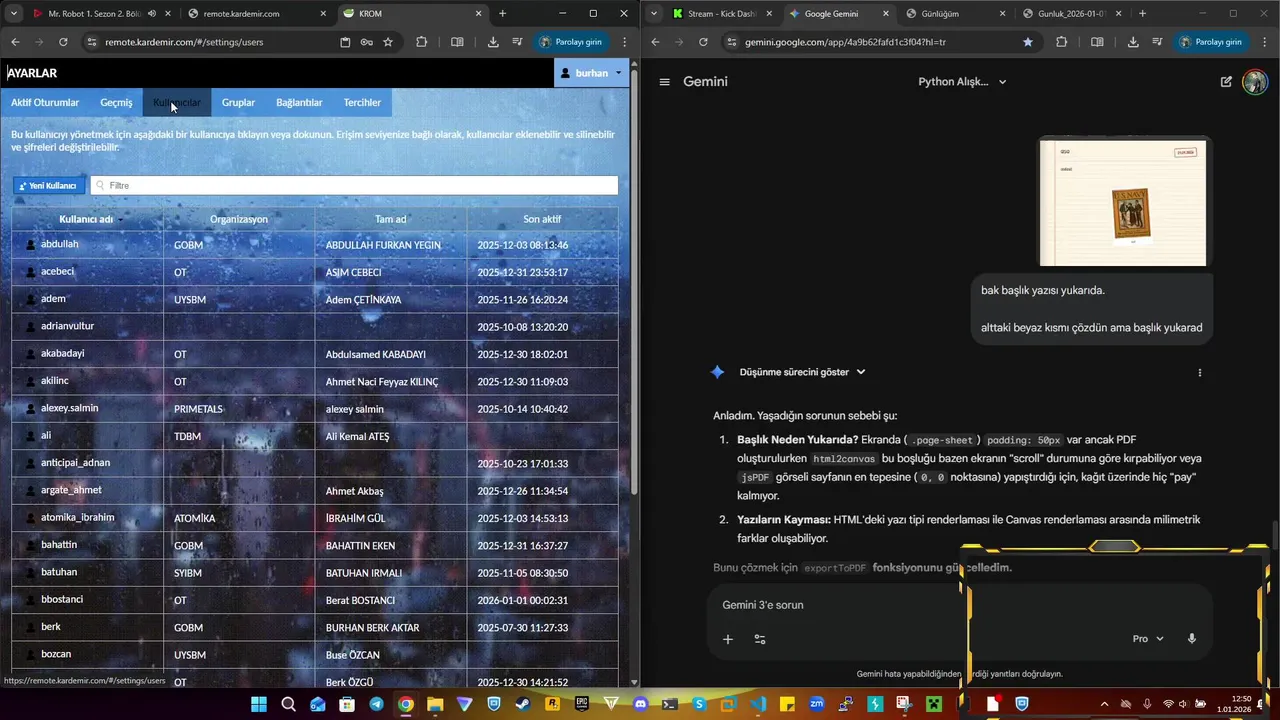Open Pro model selector dropdown

(1148, 639)
